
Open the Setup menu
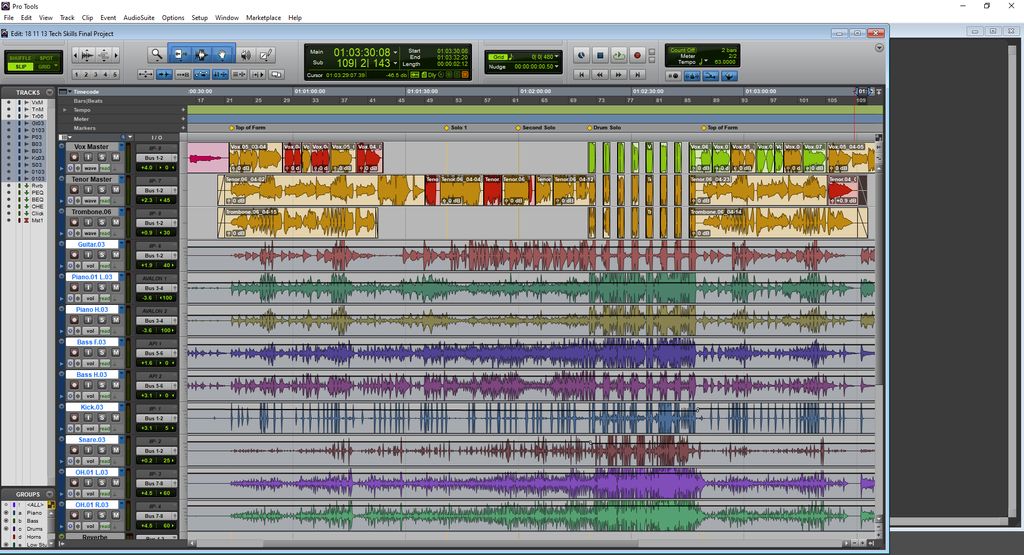pos(199,18)
